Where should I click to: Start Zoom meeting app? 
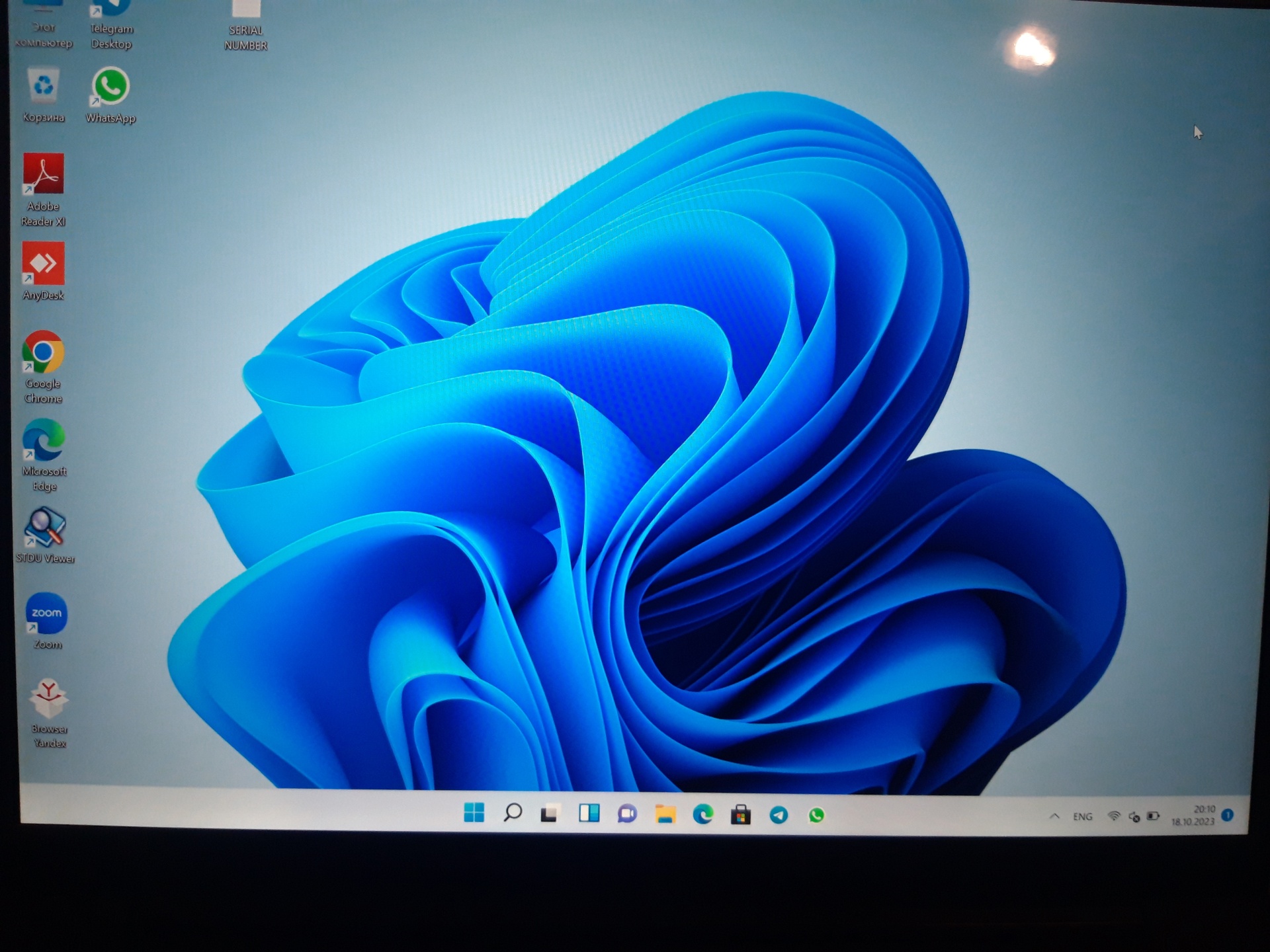[45, 615]
